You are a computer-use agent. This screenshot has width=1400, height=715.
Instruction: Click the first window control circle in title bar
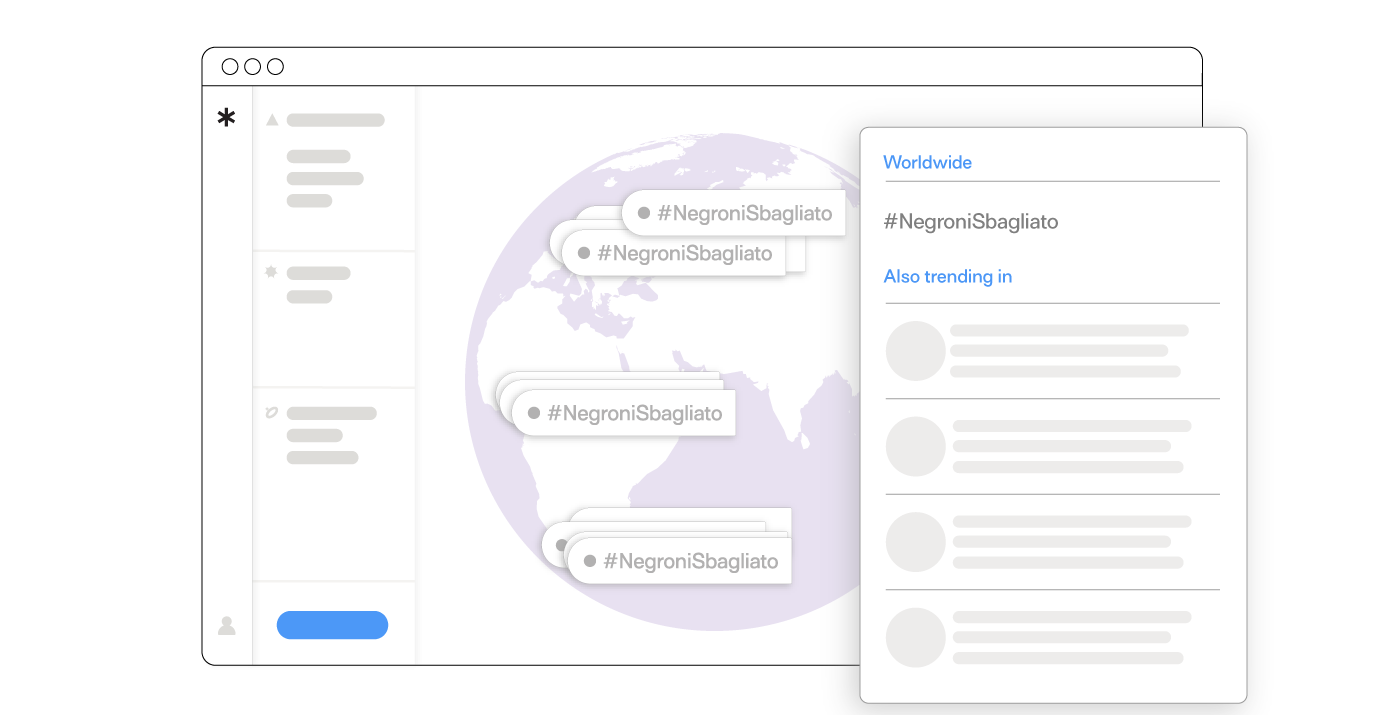tap(230, 67)
